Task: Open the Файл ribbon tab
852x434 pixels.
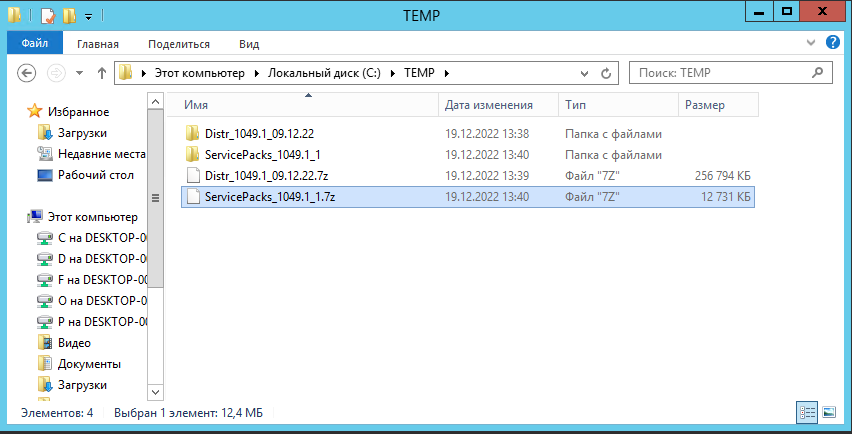Action: [35, 43]
